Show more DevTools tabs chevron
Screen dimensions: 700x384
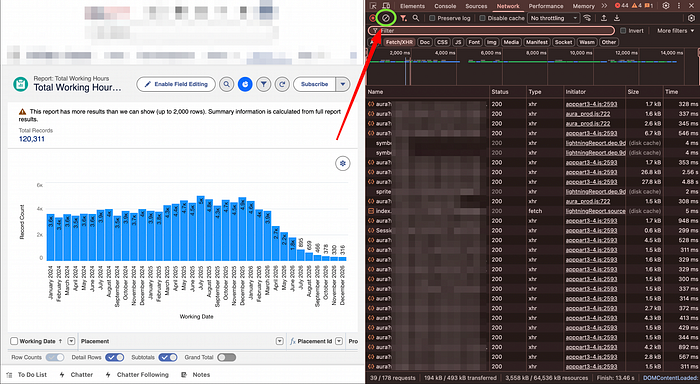pos(604,6)
